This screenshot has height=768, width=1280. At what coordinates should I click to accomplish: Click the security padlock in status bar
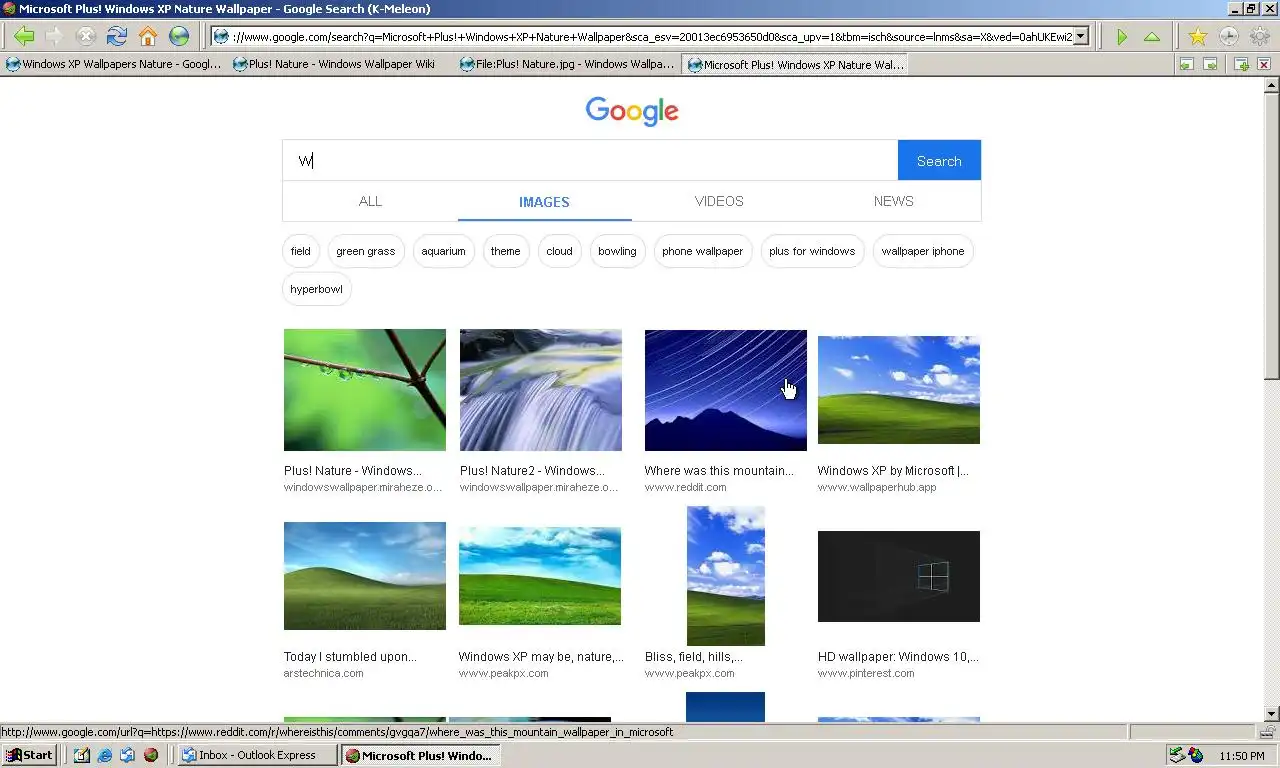click(x=1267, y=732)
